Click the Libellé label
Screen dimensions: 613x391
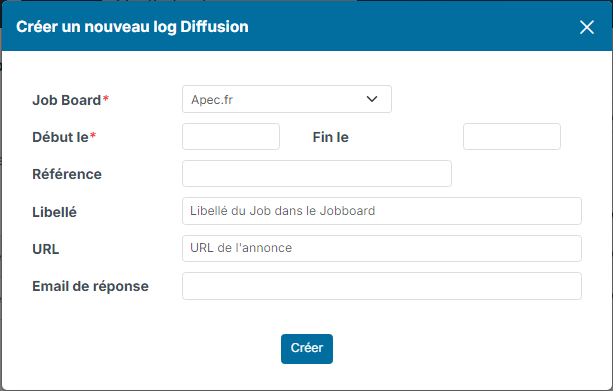(54, 212)
